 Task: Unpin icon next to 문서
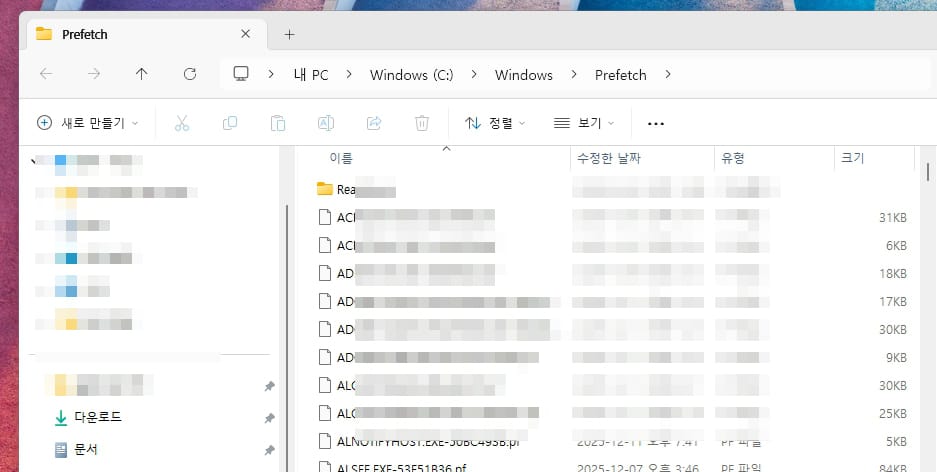(270, 450)
